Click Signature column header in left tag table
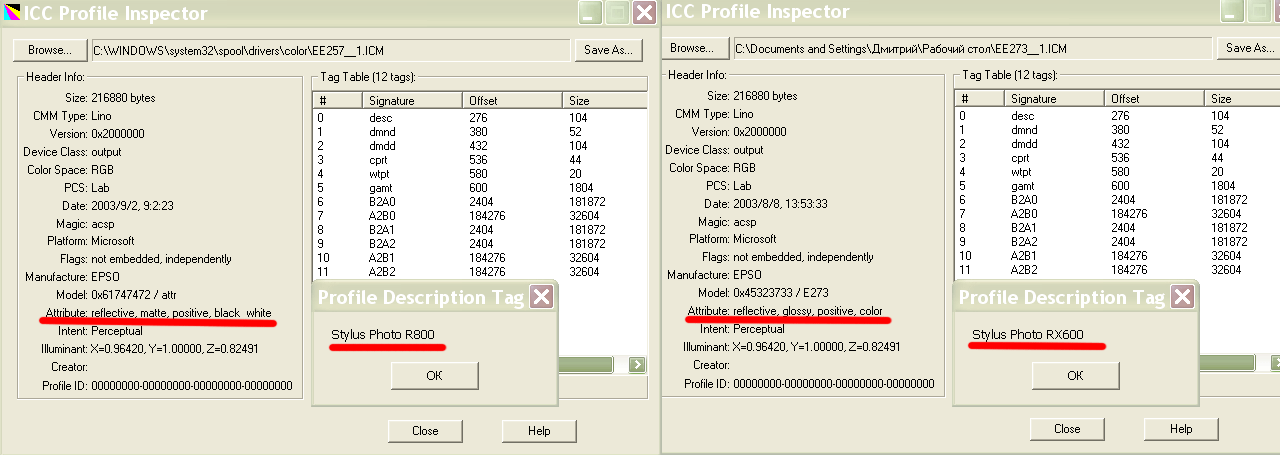Image resolution: width=1280 pixels, height=455 pixels. [x=412, y=101]
